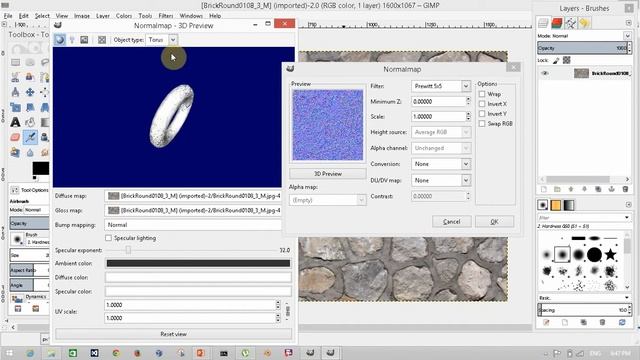
Task: Select the Move tool in Toolbox
Action: click(30, 92)
